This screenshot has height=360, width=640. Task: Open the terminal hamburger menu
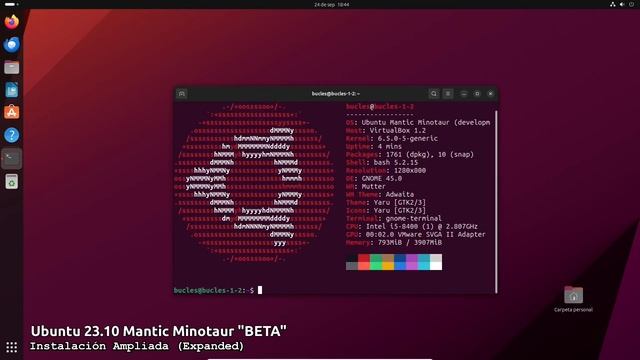pyautogui.click(x=448, y=94)
